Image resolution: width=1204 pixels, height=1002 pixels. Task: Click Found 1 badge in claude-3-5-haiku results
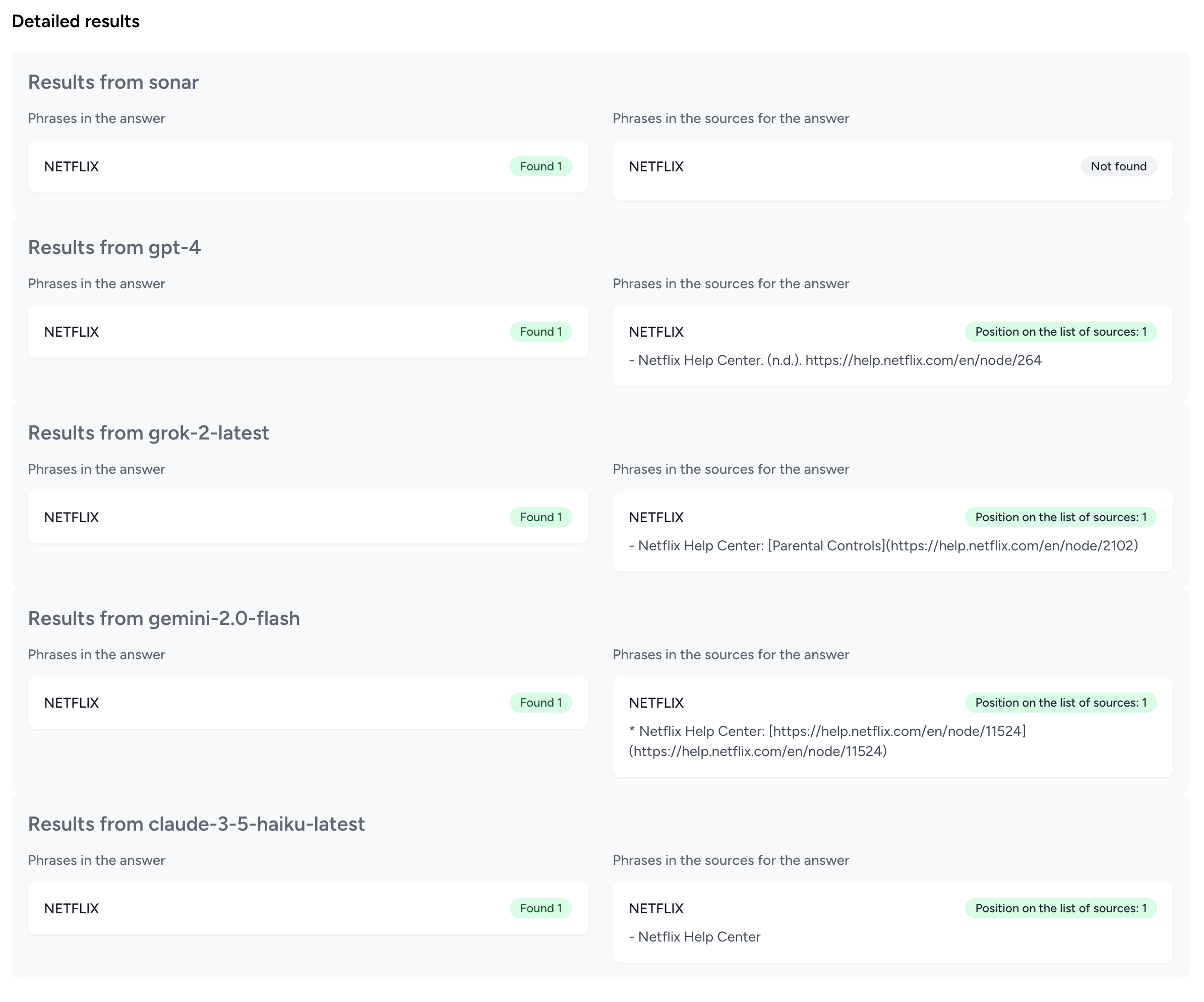point(540,908)
